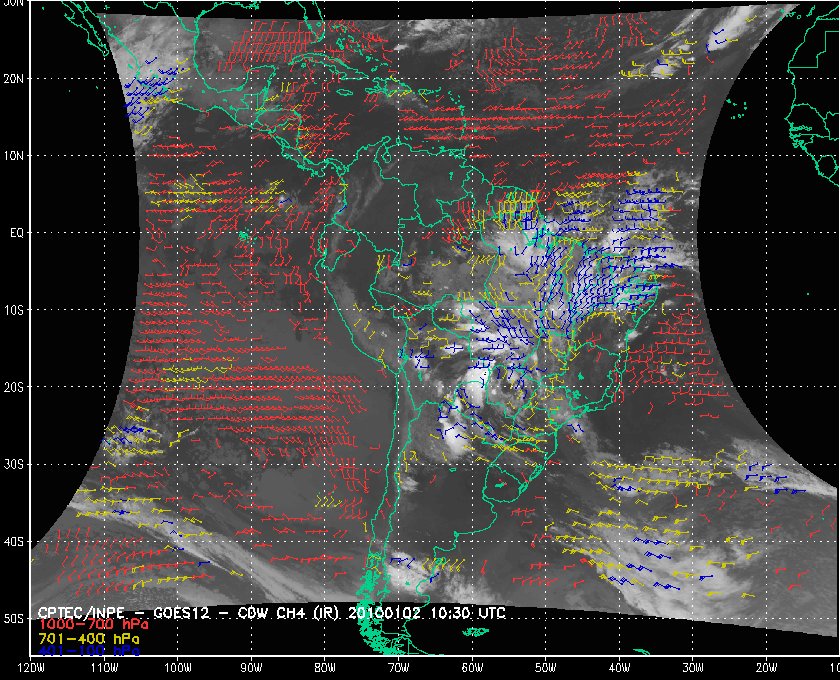Click the CPTEC/INPE GOES12 title caption

272,613
